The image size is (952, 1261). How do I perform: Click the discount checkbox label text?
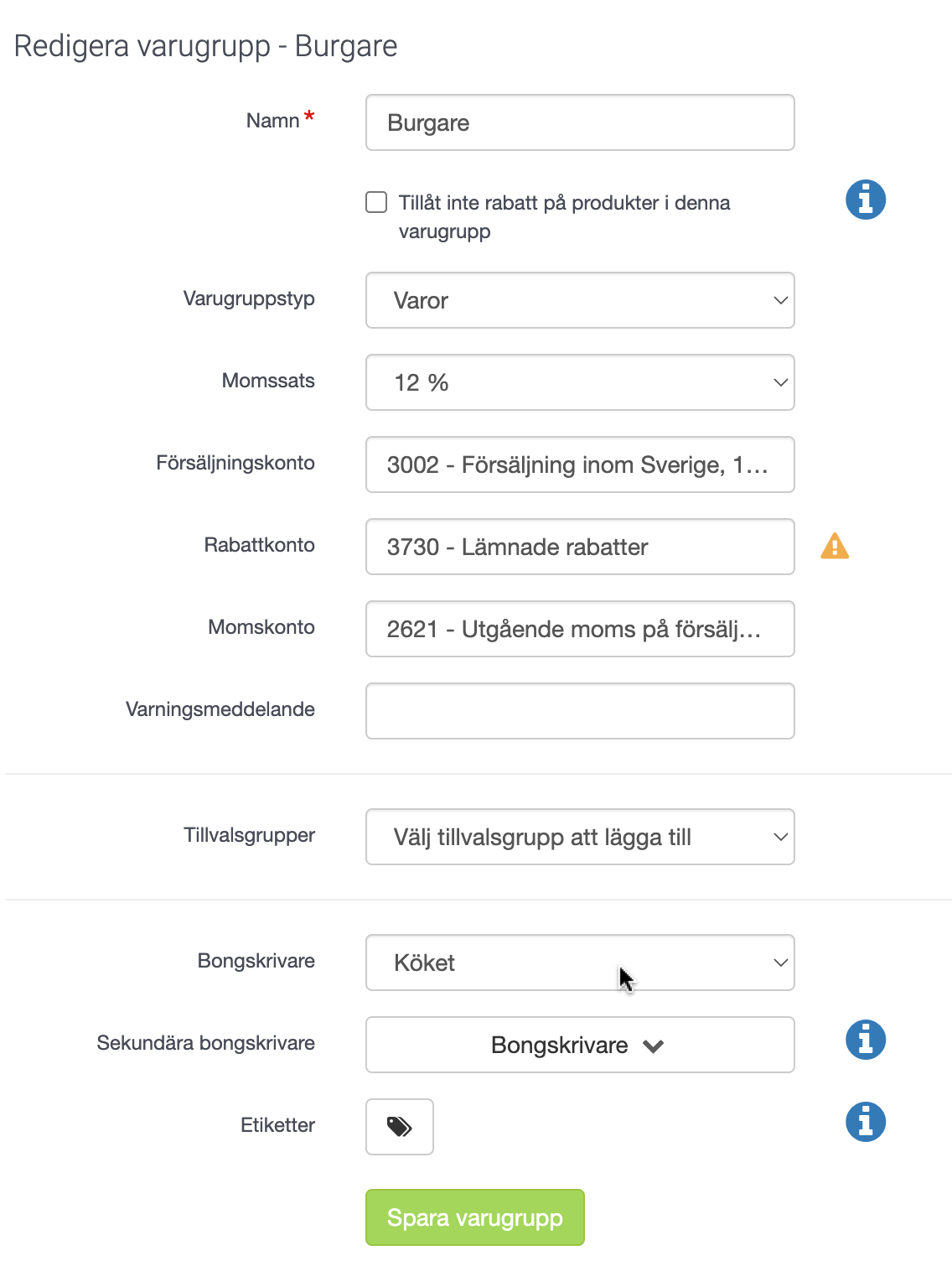click(x=564, y=217)
